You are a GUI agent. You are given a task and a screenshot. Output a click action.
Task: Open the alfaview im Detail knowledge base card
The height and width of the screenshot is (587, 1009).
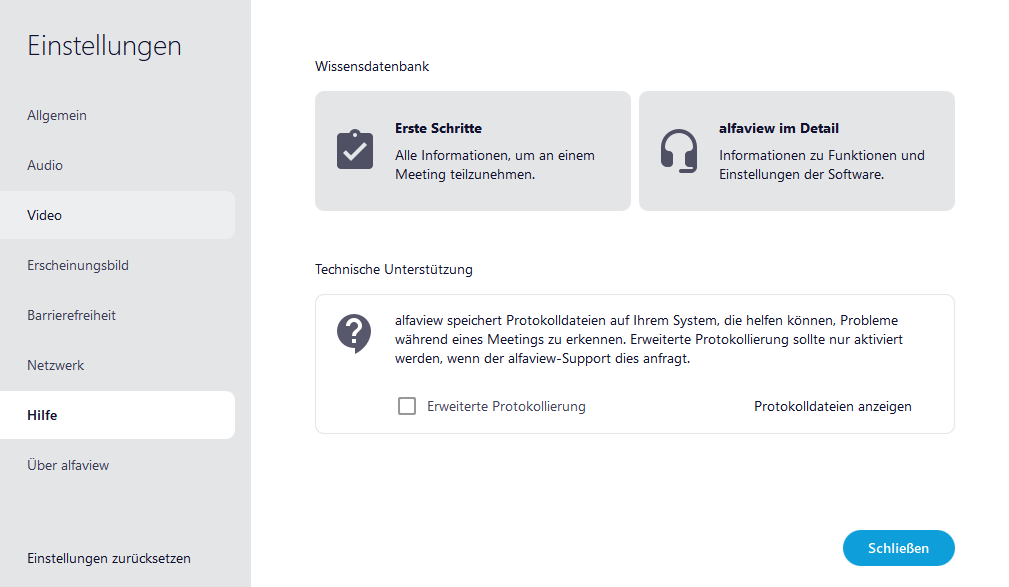click(x=796, y=150)
